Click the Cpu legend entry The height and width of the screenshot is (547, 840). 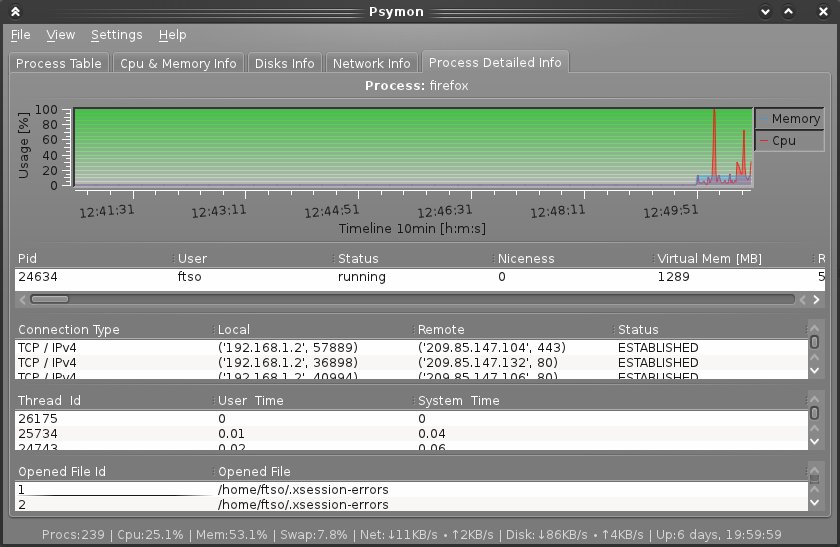[790, 141]
